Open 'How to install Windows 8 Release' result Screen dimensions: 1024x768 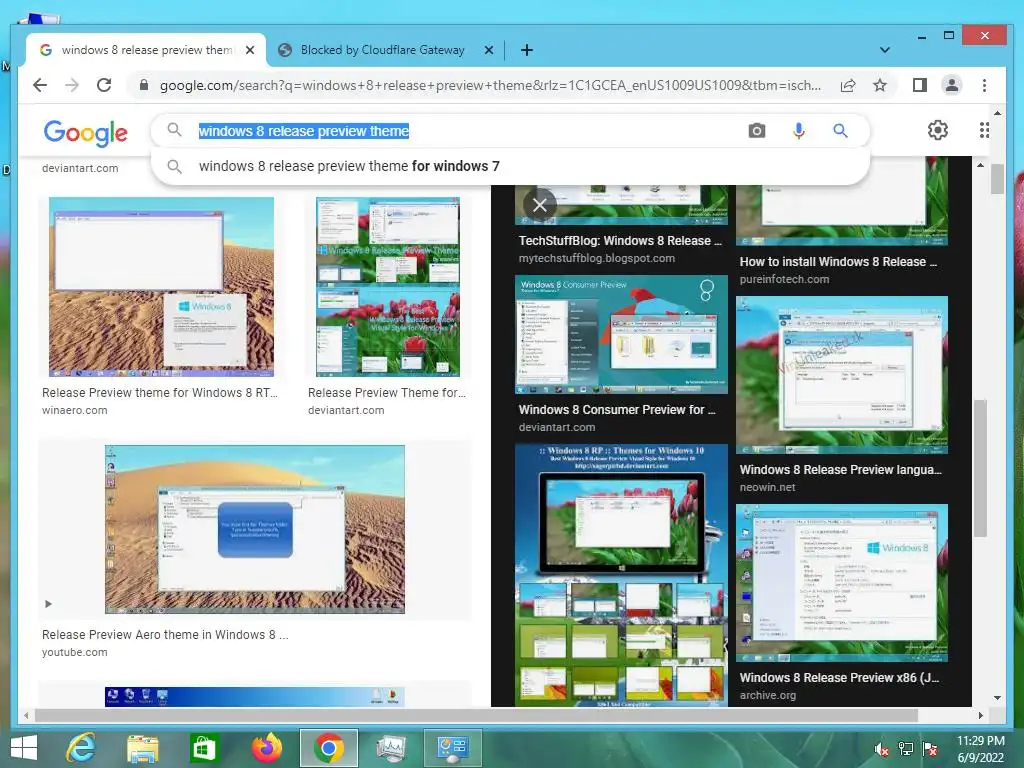coord(839,262)
